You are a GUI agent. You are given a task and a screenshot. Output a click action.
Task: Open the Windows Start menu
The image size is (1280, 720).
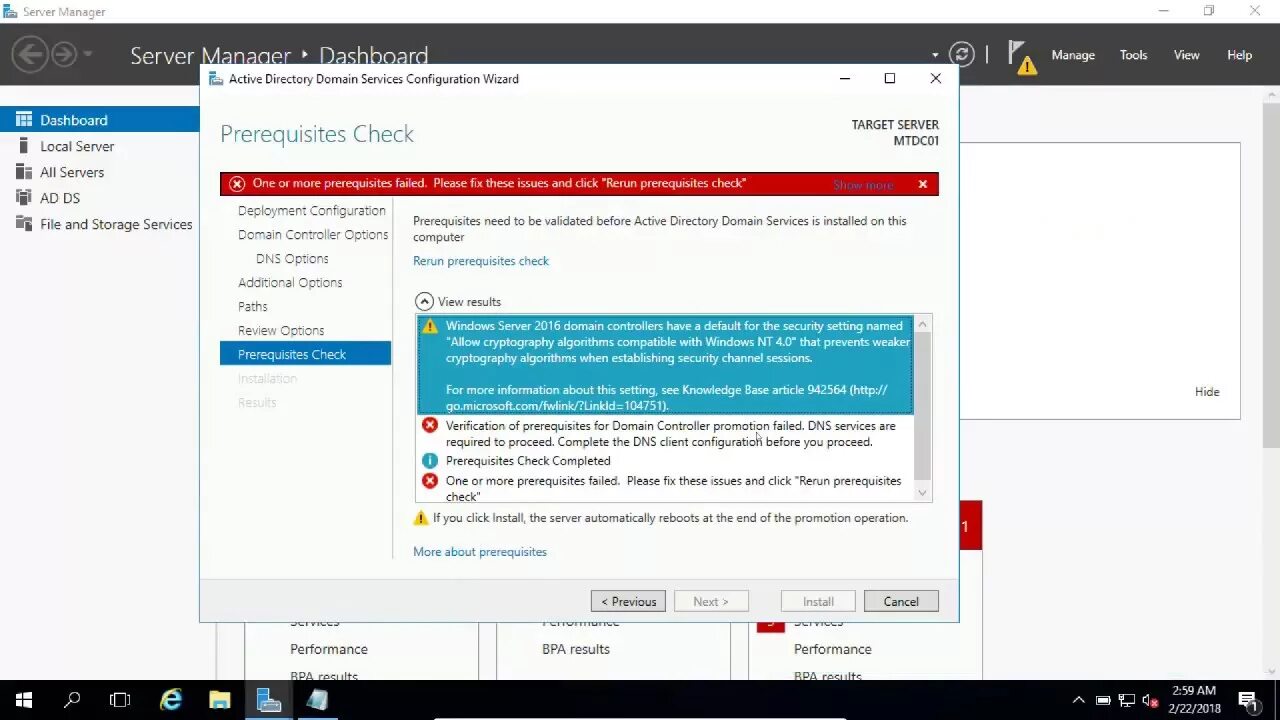24,700
